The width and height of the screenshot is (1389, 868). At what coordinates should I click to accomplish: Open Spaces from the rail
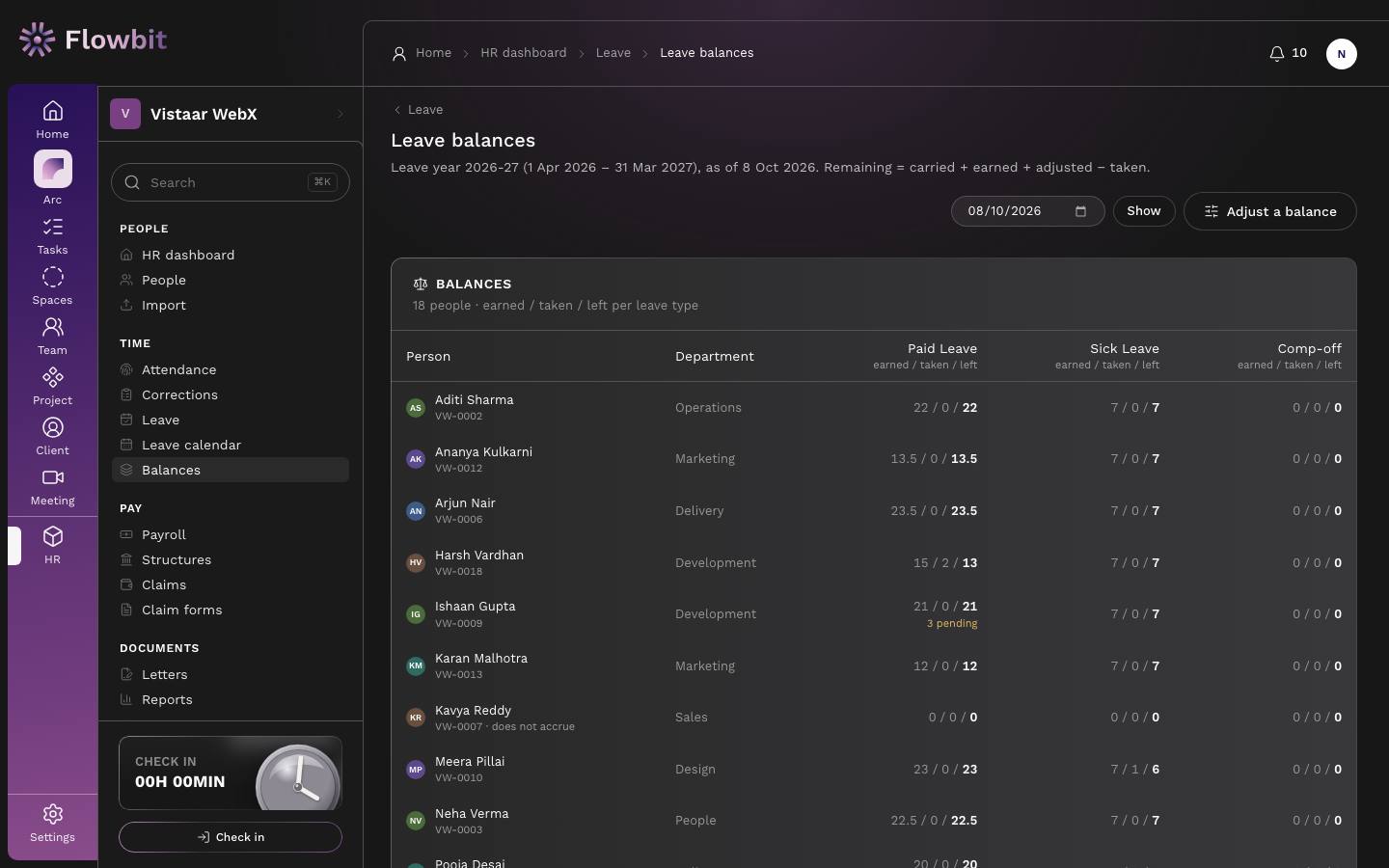tap(53, 286)
